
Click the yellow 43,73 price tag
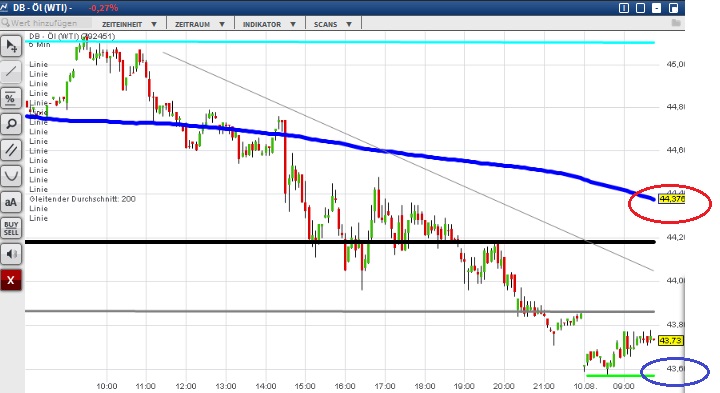pyautogui.click(x=670, y=340)
